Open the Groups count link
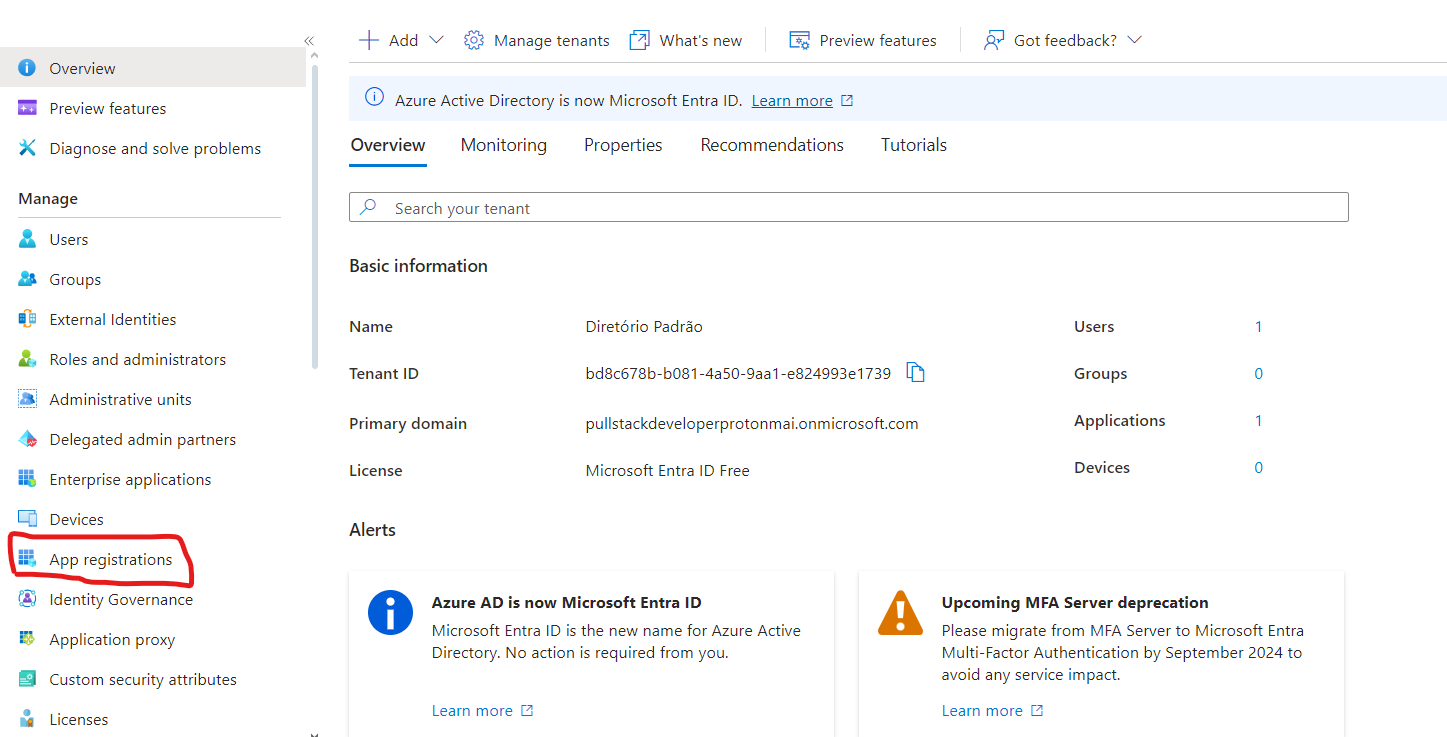Viewport: 1447px width, 737px height. click(1258, 374)
